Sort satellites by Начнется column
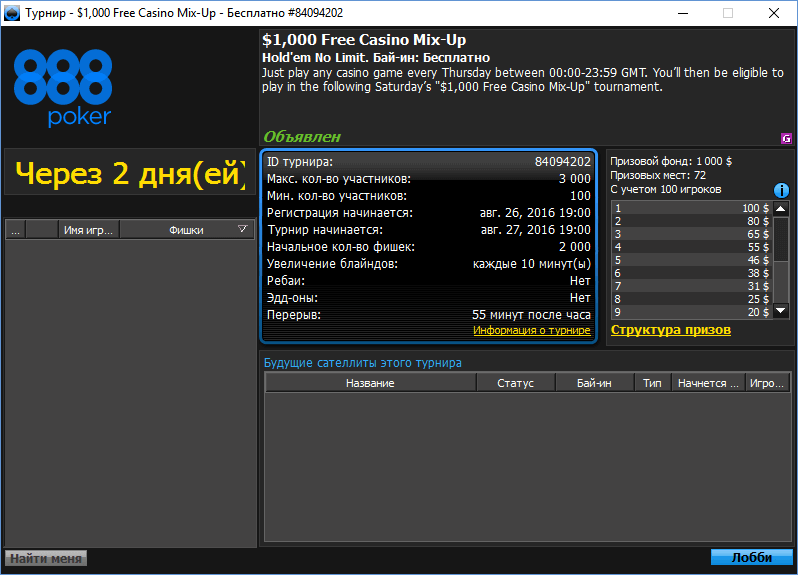The width and height of the screenshot is (798, 575). pos(708,383)
